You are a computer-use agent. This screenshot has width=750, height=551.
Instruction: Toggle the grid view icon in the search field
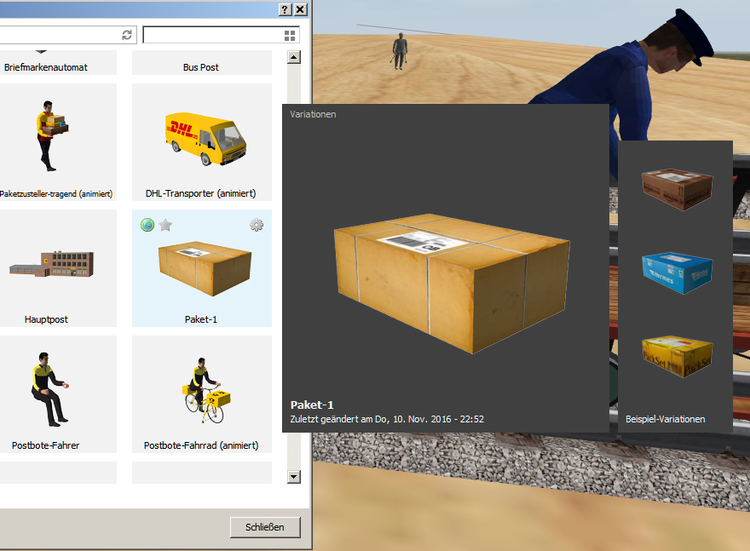[x=290, y=35]
